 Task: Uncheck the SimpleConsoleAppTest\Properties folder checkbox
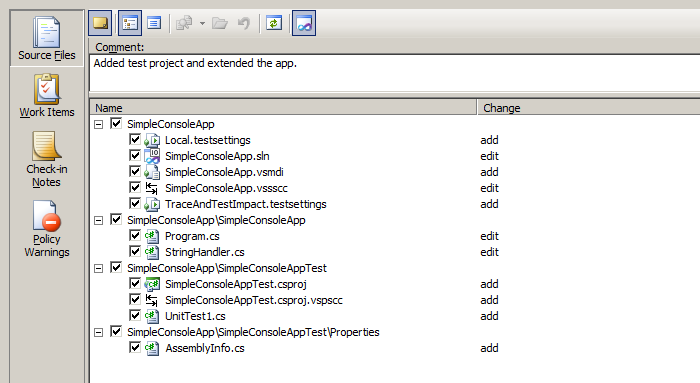click(x=116, y=331)
